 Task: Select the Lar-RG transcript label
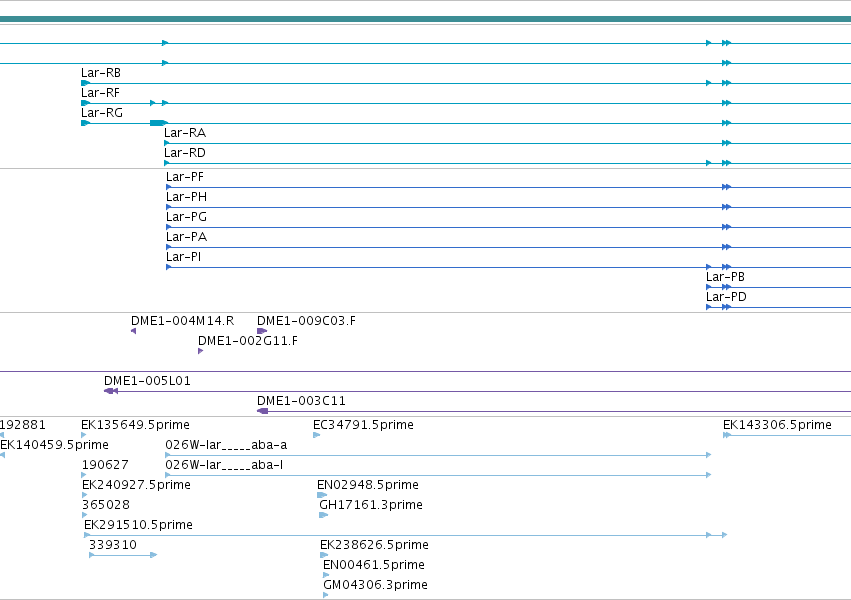coord(102,113)
